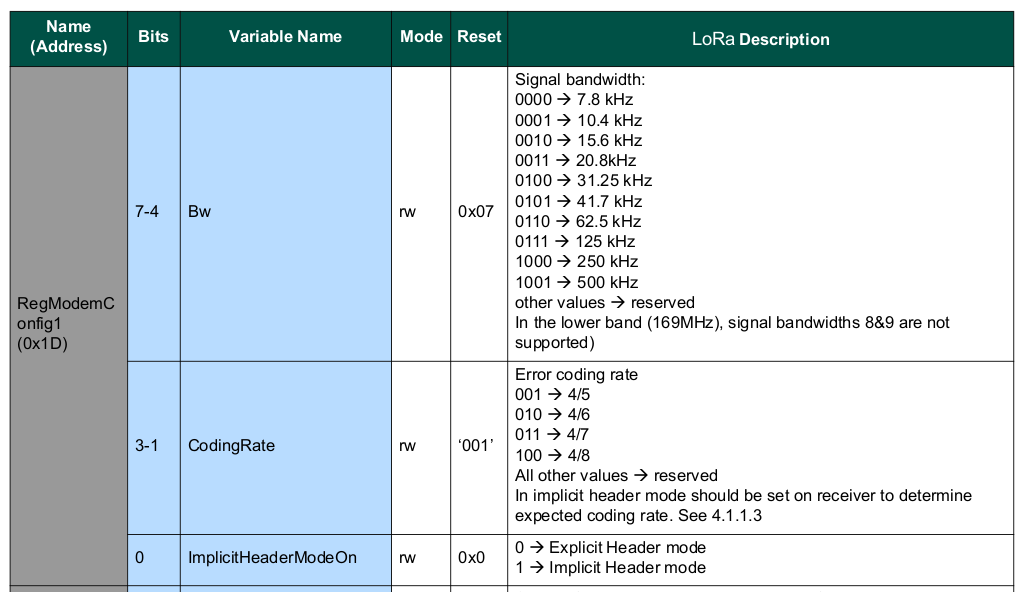
Task: Select the '1000 → 250 kHz' line
Action: 576,262
